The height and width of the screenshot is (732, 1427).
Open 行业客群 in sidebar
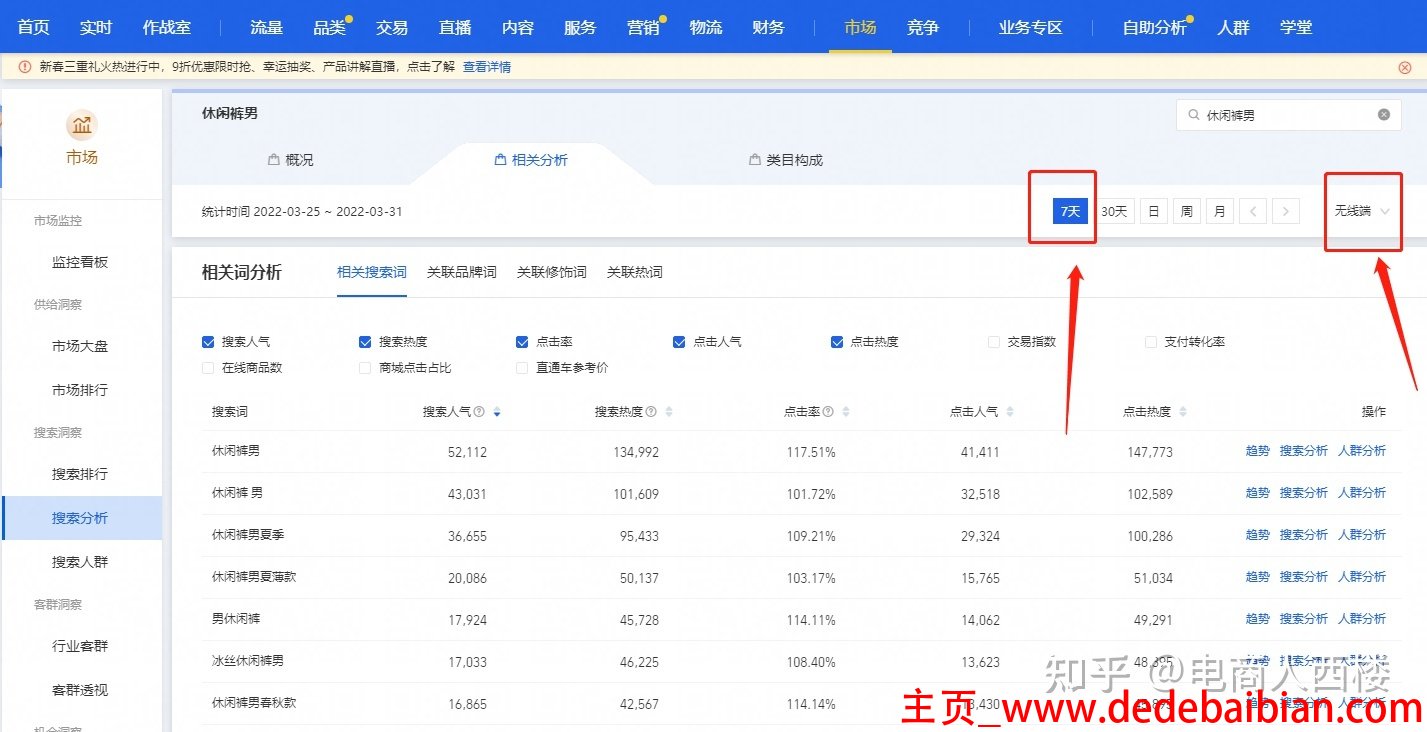click(x=80, y=646)
